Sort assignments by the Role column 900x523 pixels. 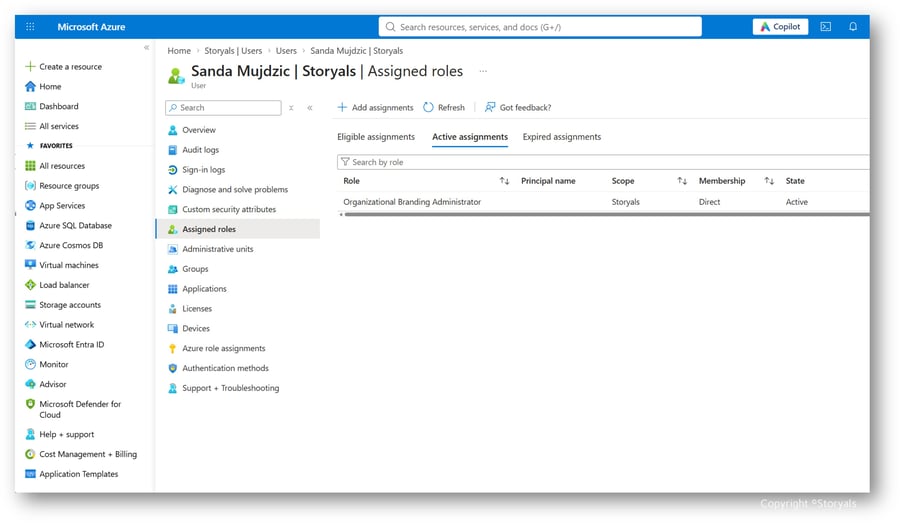click(504, 181)
